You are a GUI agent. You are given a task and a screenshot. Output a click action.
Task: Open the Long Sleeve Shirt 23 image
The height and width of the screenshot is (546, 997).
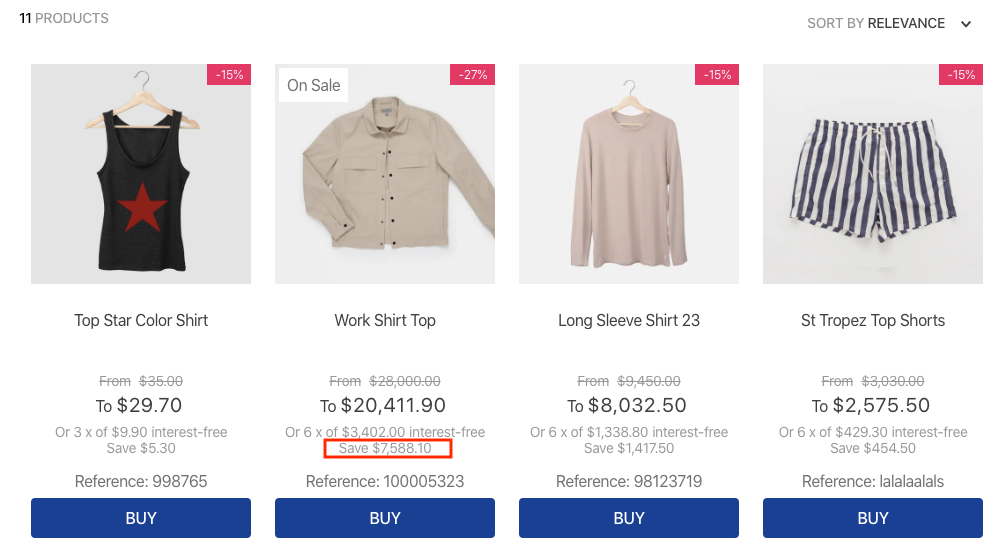tap(629, 174)
